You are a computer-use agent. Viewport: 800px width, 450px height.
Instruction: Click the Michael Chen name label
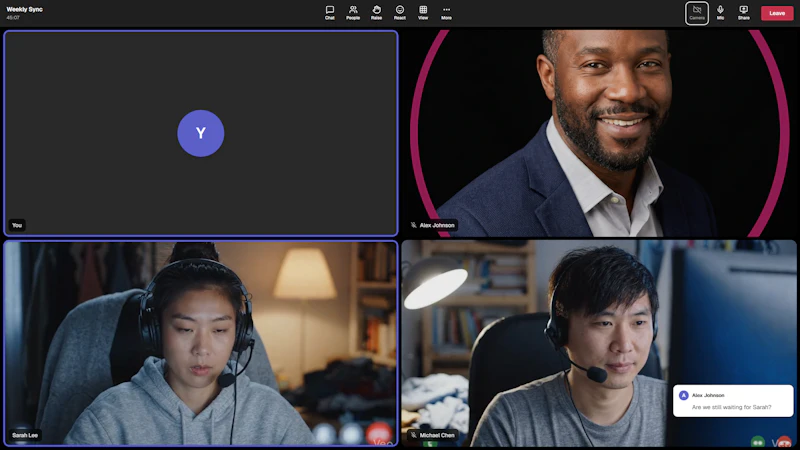pos(437,435)
